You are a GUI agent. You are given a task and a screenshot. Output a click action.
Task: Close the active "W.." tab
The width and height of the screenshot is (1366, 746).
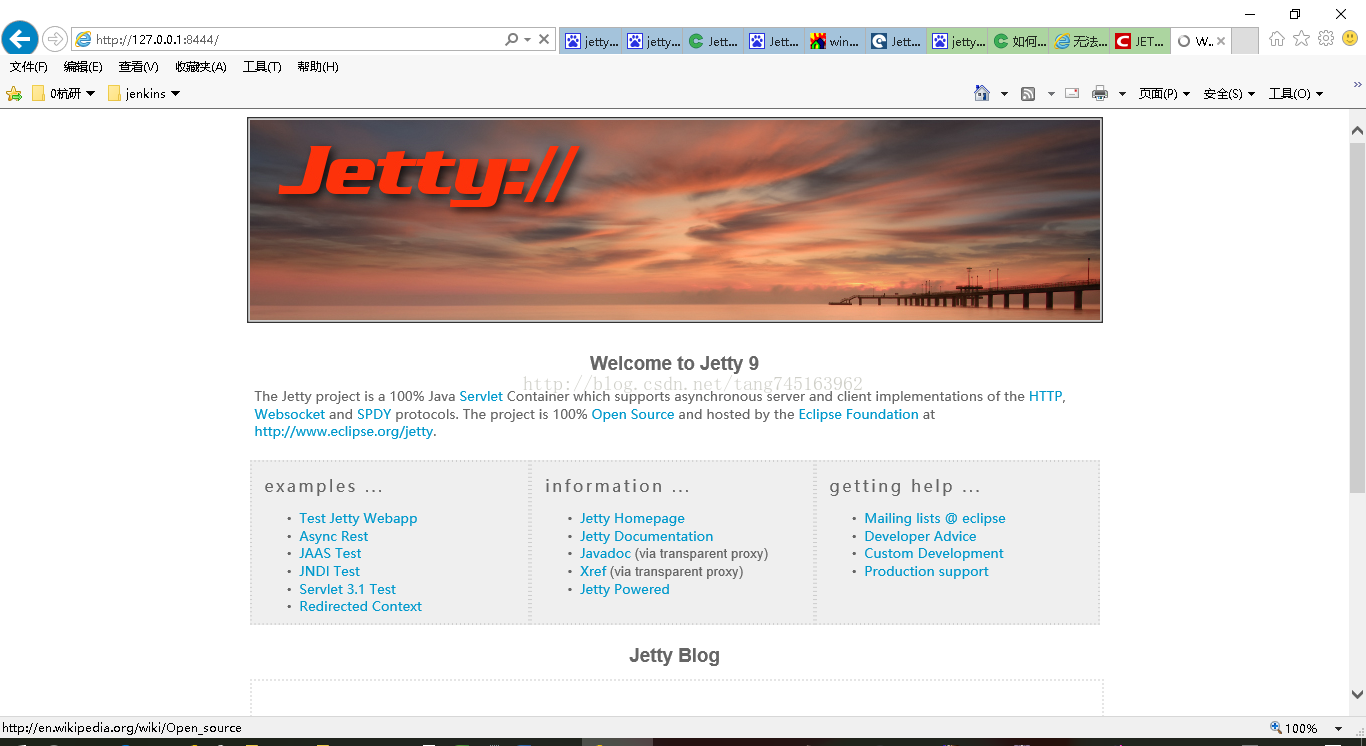coord(1221,41)
